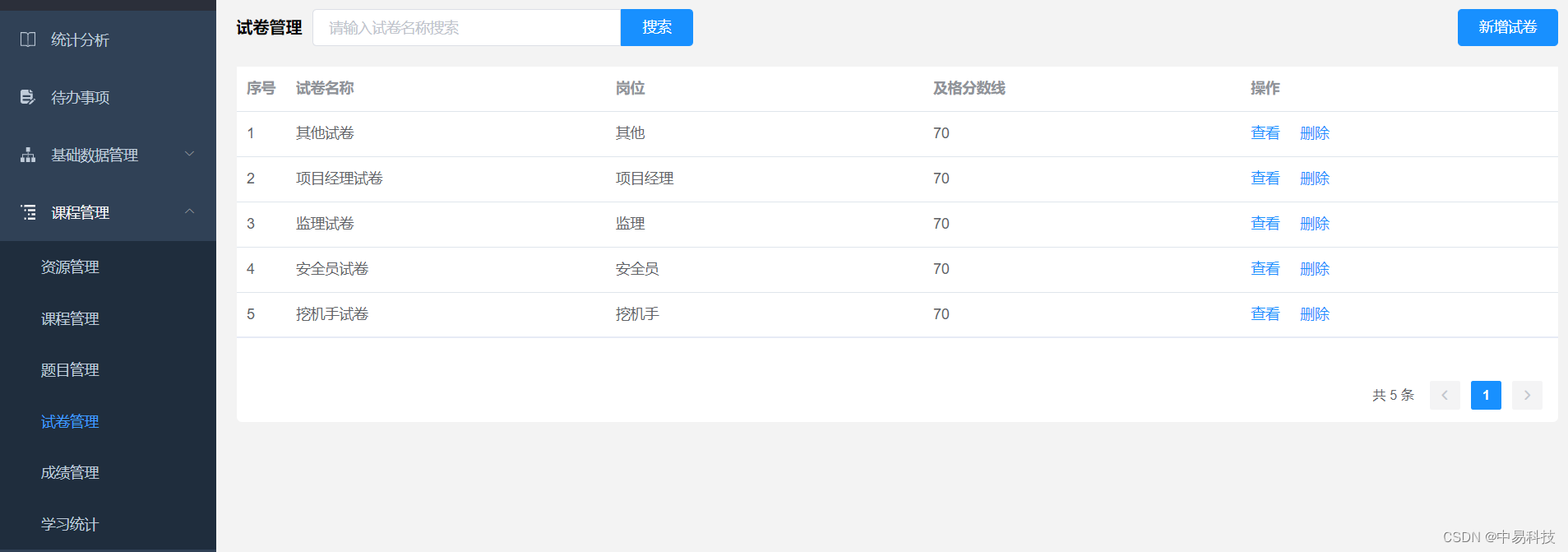This screenshot has width=1568, height=552.
Task: View the 挖机手试卷 row via 查看
Action: [x=1265, y=314]
